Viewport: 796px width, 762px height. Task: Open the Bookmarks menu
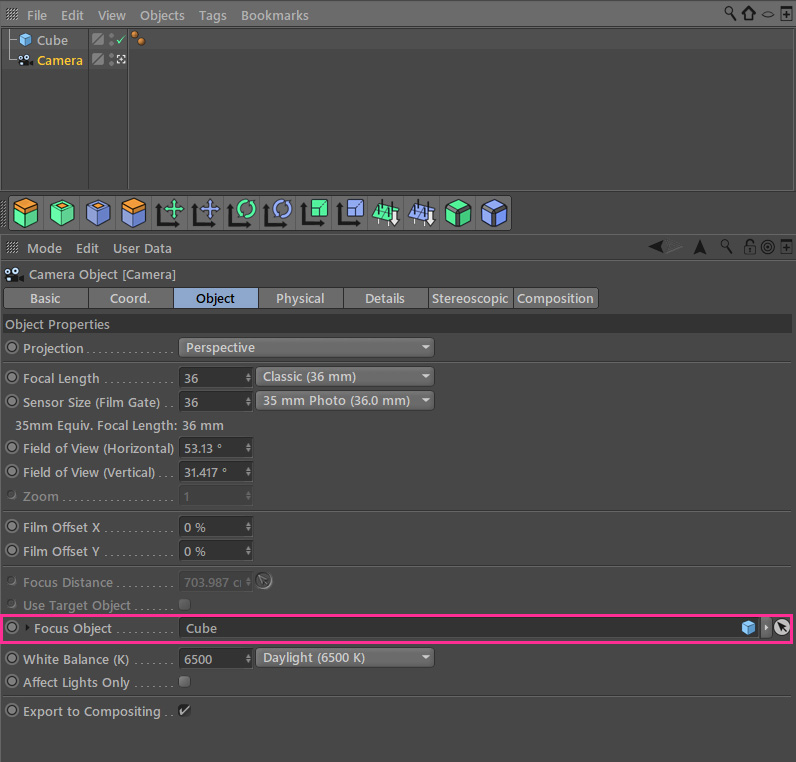click(x=275, y=16)
